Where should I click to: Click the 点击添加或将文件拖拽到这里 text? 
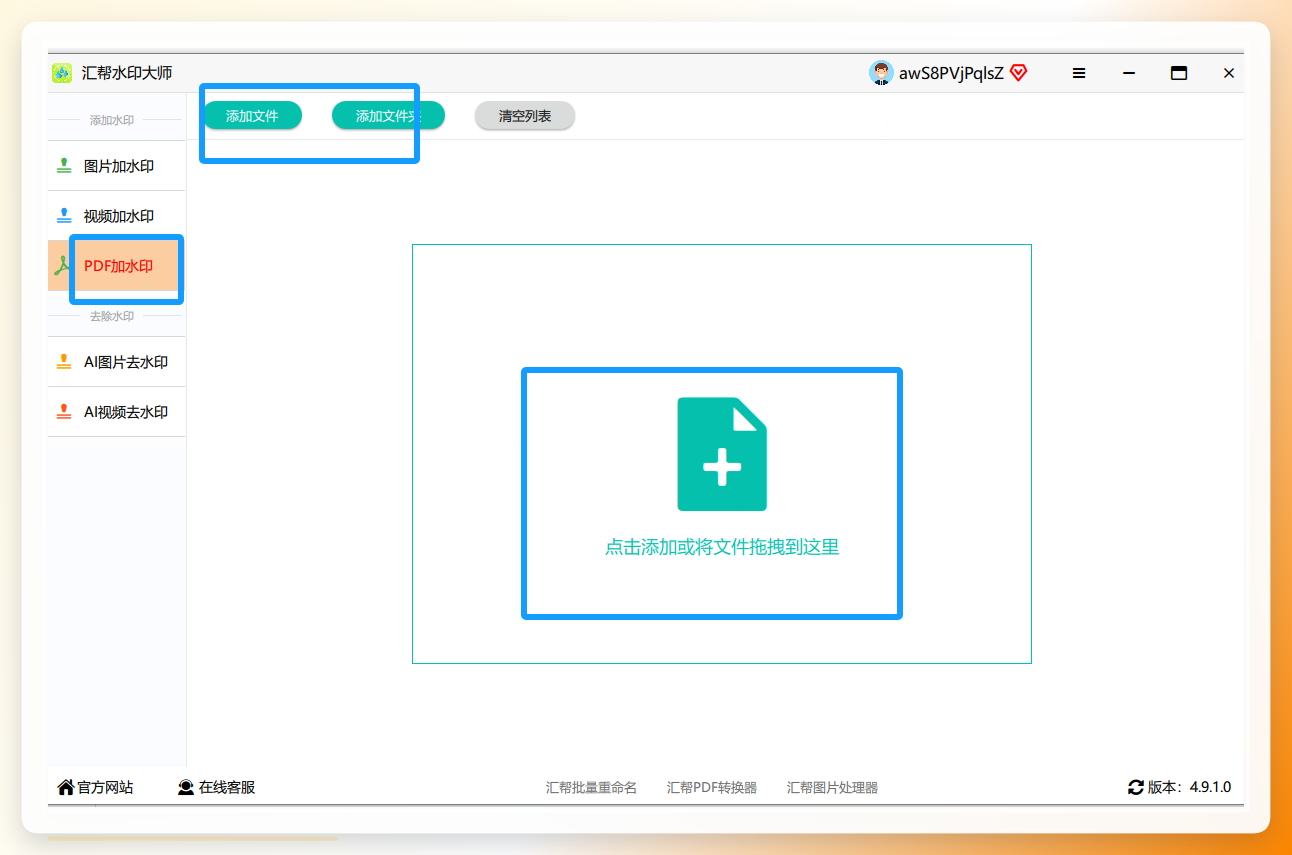(722, 547)
